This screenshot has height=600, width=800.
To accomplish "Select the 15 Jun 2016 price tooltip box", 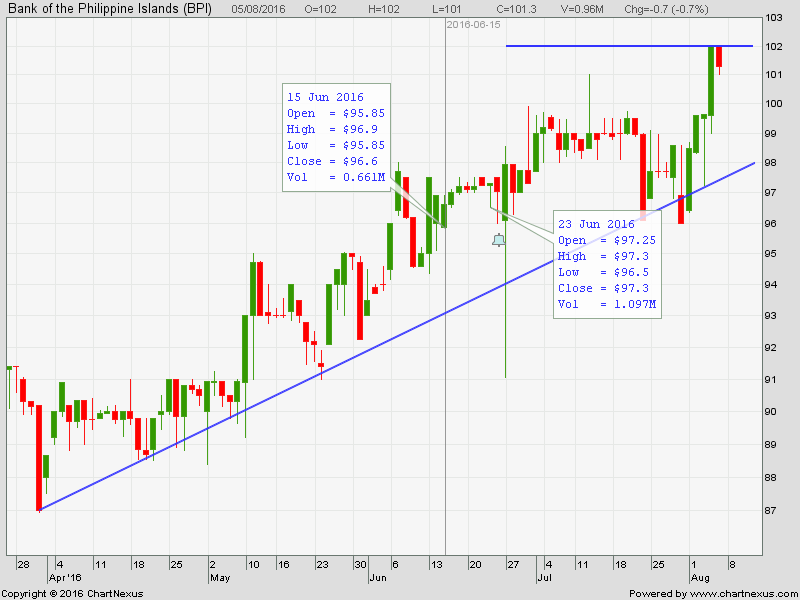I will point(337,138).
